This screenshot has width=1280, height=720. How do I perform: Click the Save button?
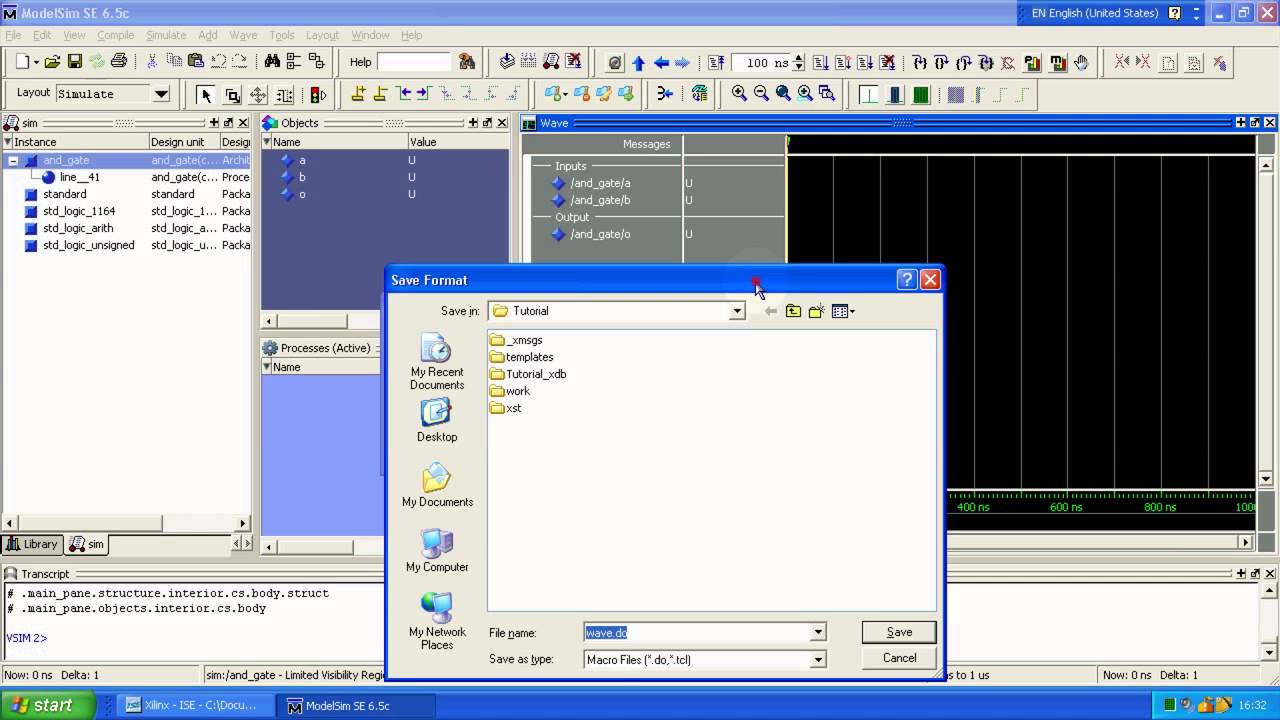pos(899,632)
